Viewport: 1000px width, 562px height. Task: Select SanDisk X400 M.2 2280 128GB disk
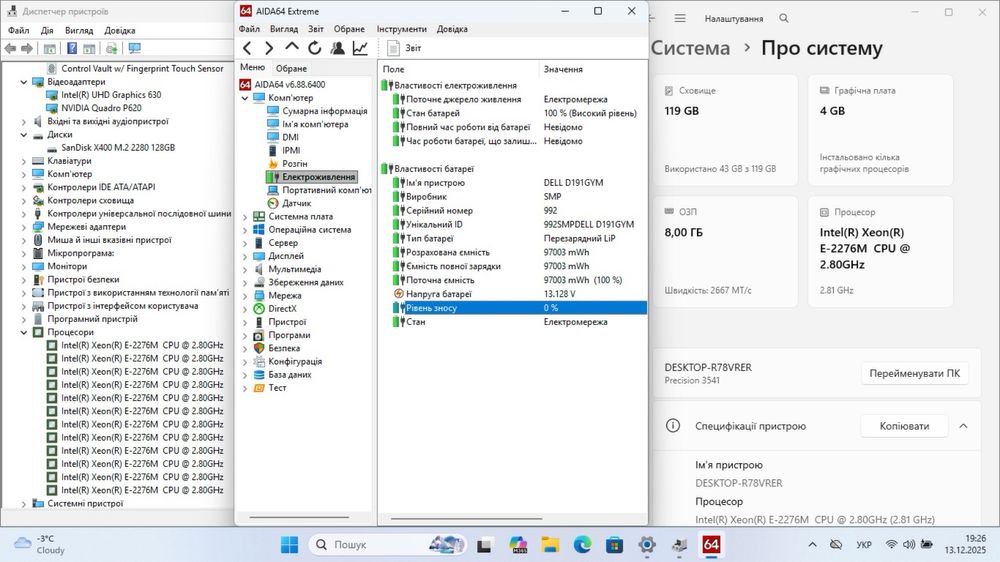click(x=118, y=148)
